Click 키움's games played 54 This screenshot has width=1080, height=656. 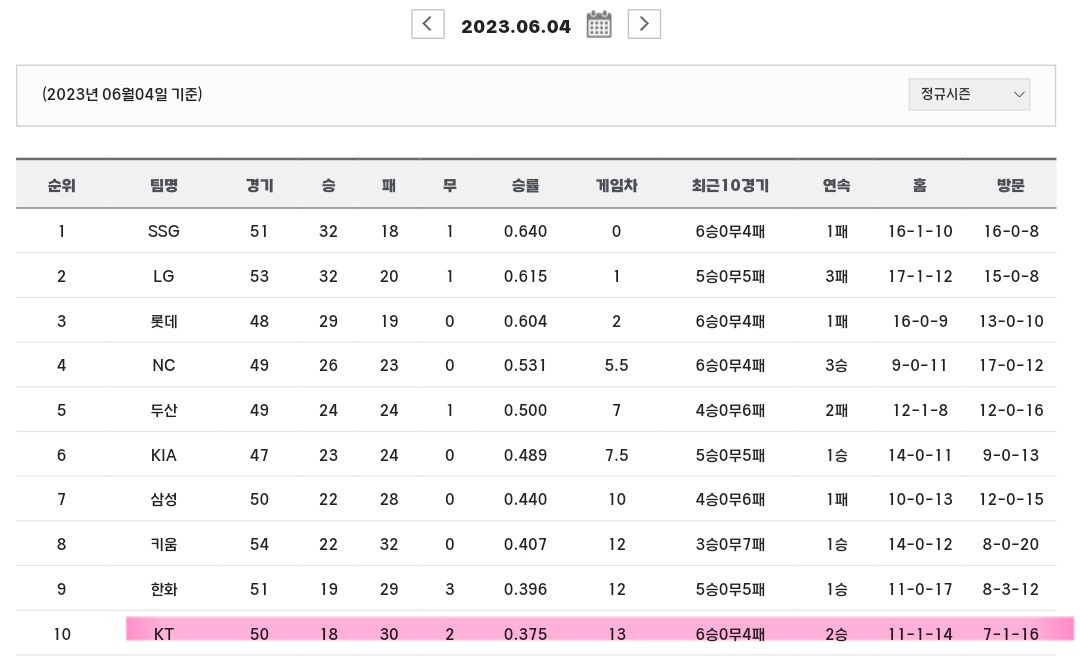tap(260, 544)
